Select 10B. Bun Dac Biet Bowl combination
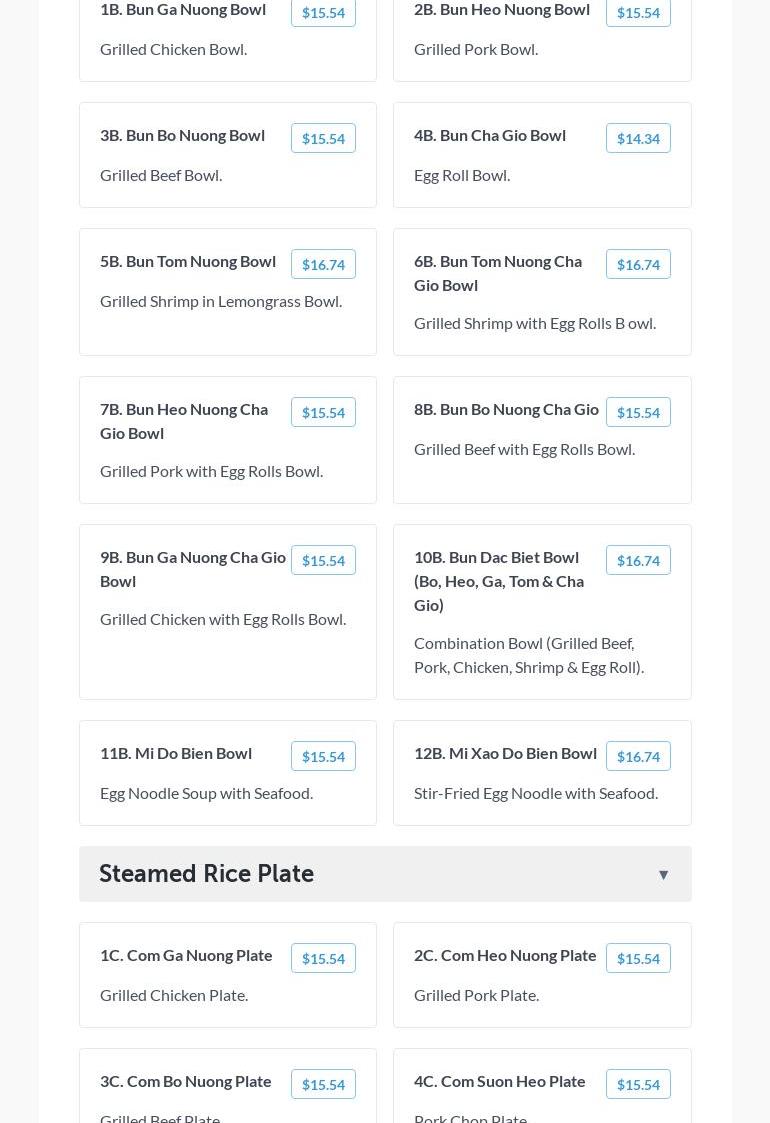The width and height of the screenshot is (770, 1123). pos(499,581)
